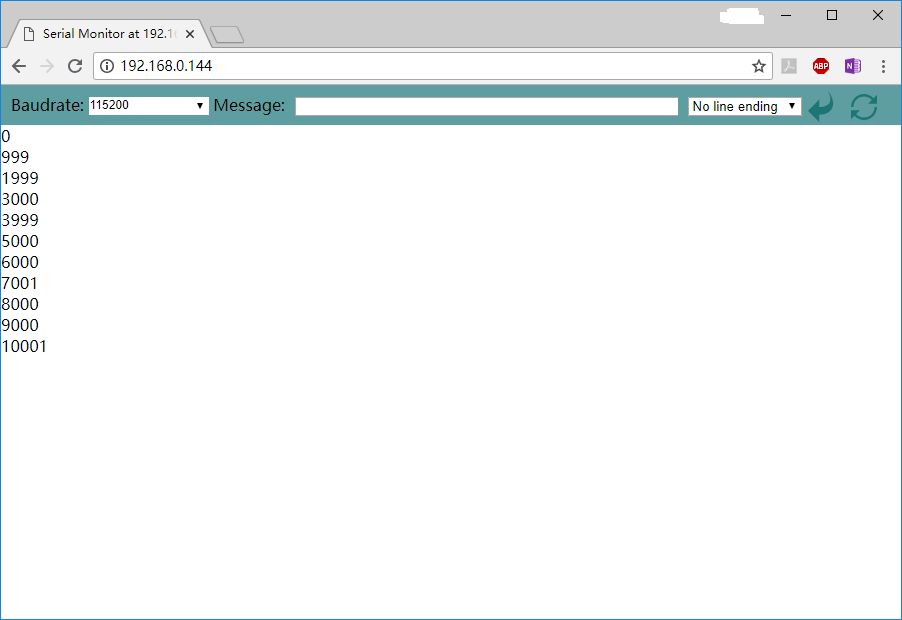The height and width of the screenshot is (620, 902).
Task: View site information for 192.168.0.144
Action: click(108, 66)
